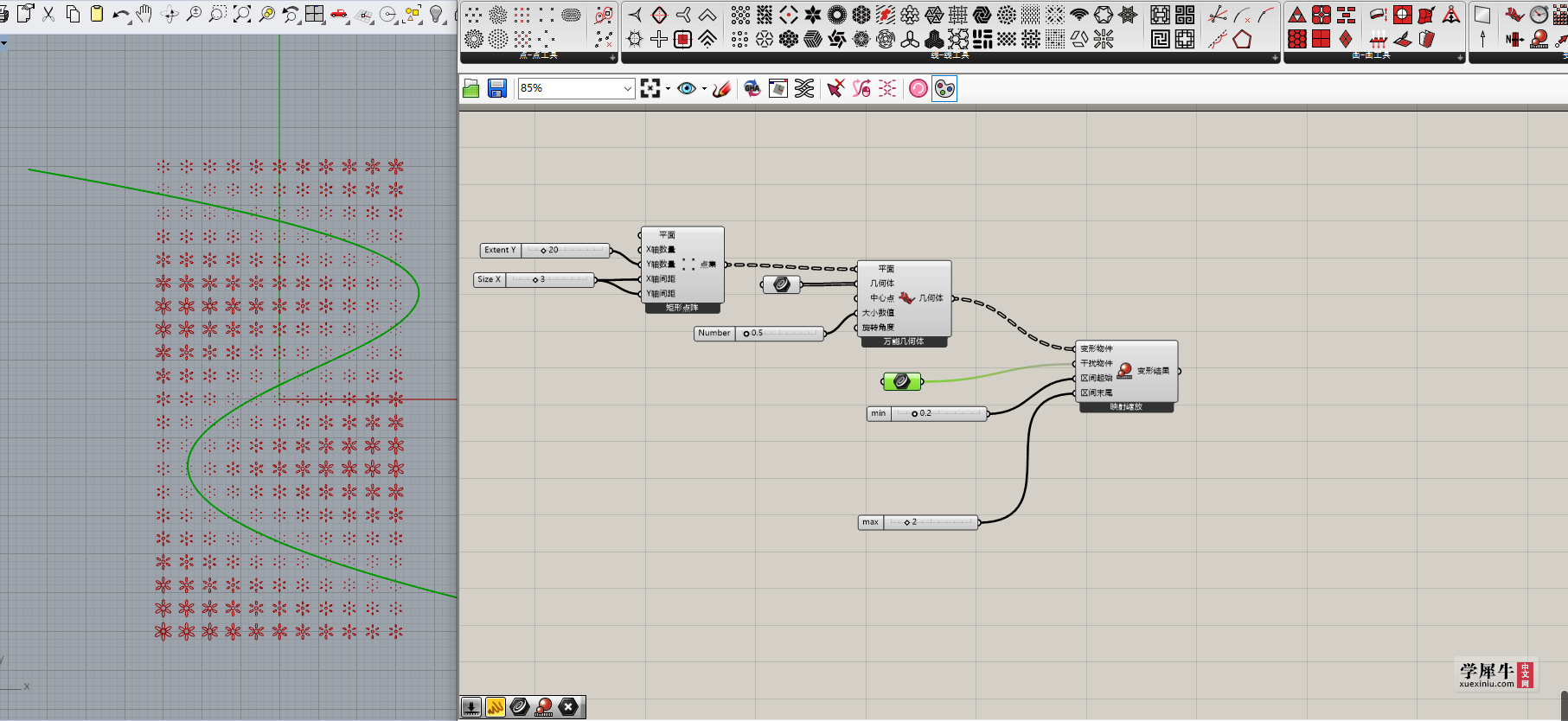Click the double chevron up icon
This screenshot has height=721, width=1568.
pyautogui.click(x=707, y=39)
